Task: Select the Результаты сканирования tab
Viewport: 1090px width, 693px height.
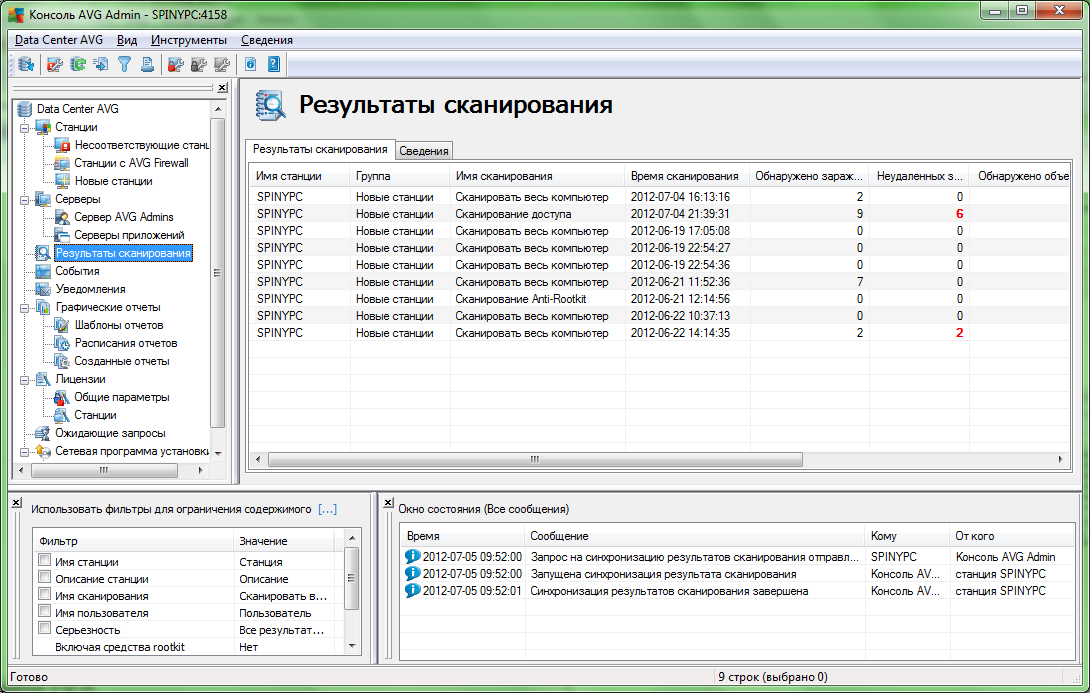Action: pos(320,149)
